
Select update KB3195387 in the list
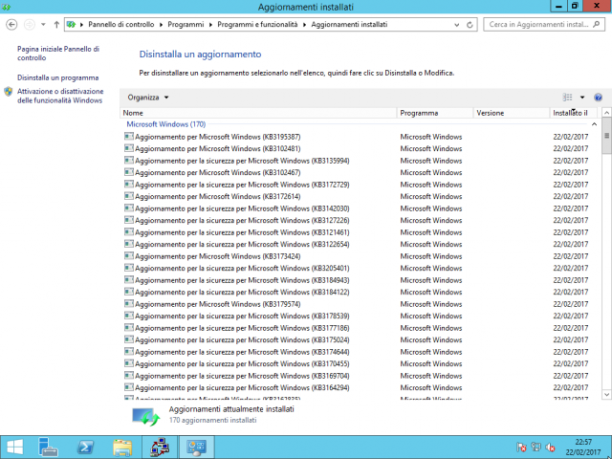pos(357,137)
